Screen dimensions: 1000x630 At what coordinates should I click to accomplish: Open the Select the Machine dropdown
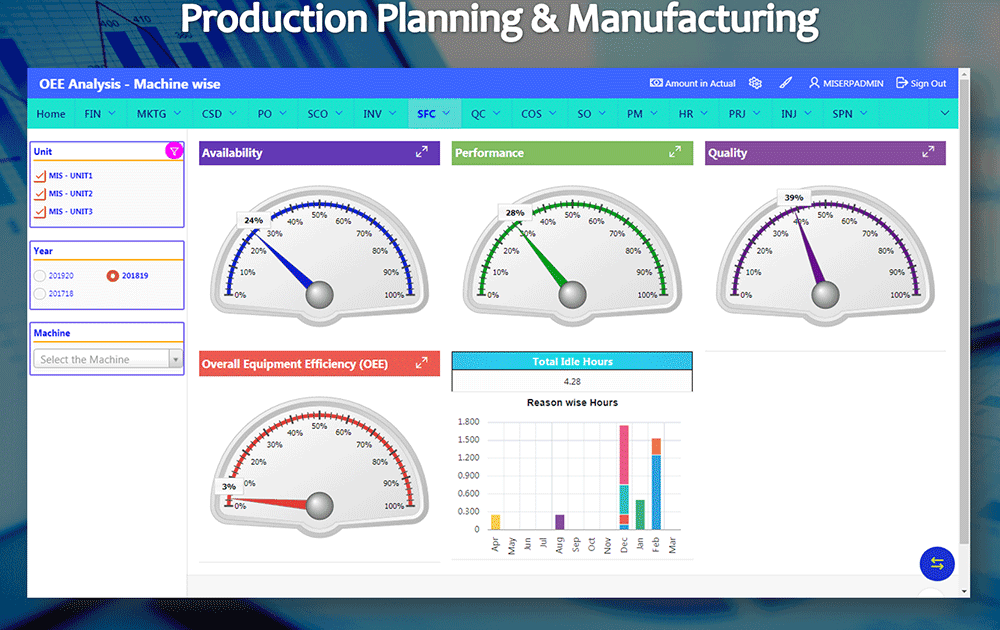tap(107, 359)
